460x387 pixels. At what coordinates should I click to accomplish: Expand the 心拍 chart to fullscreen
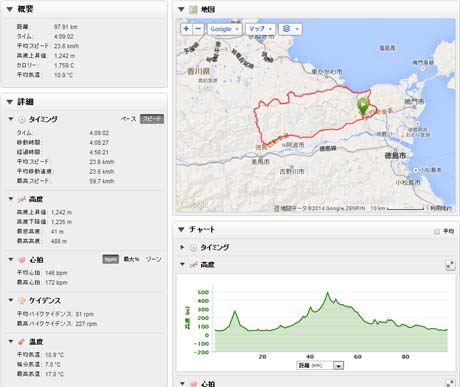450,383
